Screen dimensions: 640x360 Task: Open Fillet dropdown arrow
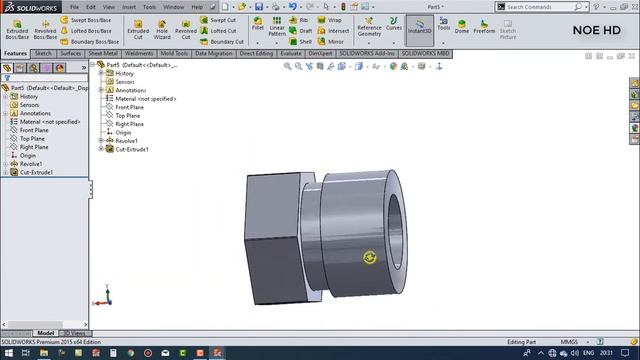258,43
